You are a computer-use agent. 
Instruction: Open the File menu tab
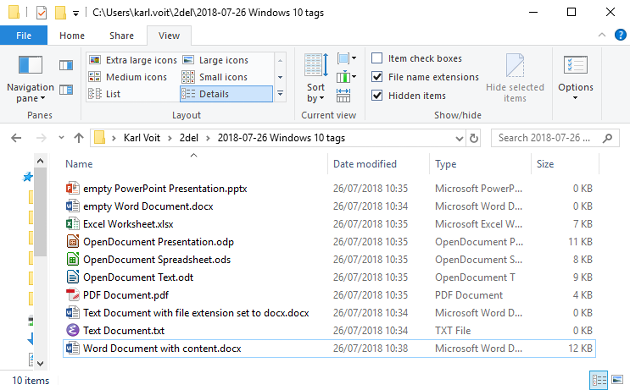pyautogui.click(x=24, y=36)
